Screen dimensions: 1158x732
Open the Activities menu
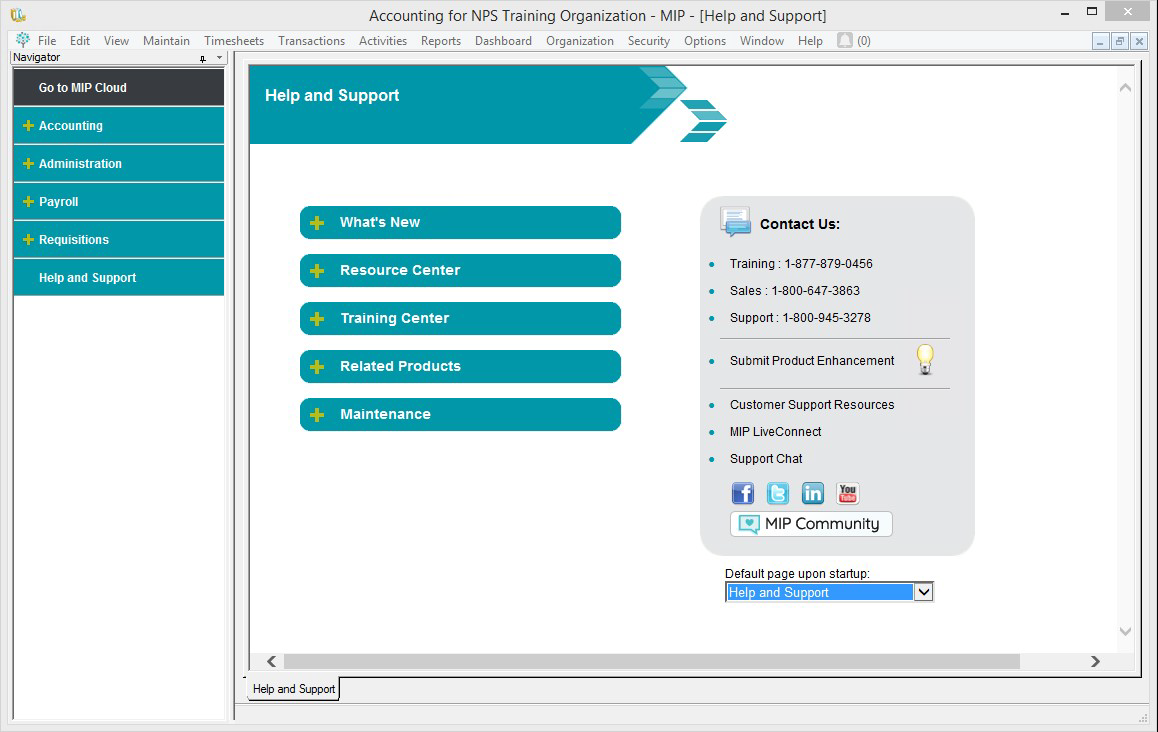pos(383,41)
